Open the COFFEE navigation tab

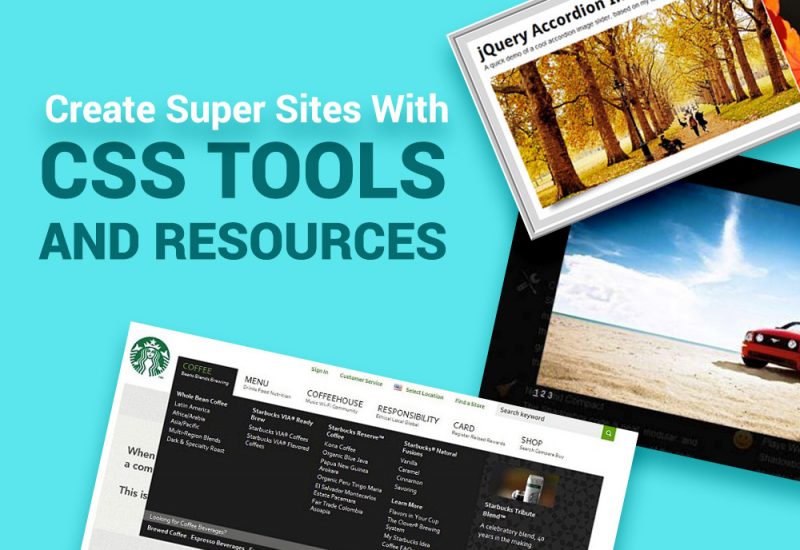(x=206, y=374)
